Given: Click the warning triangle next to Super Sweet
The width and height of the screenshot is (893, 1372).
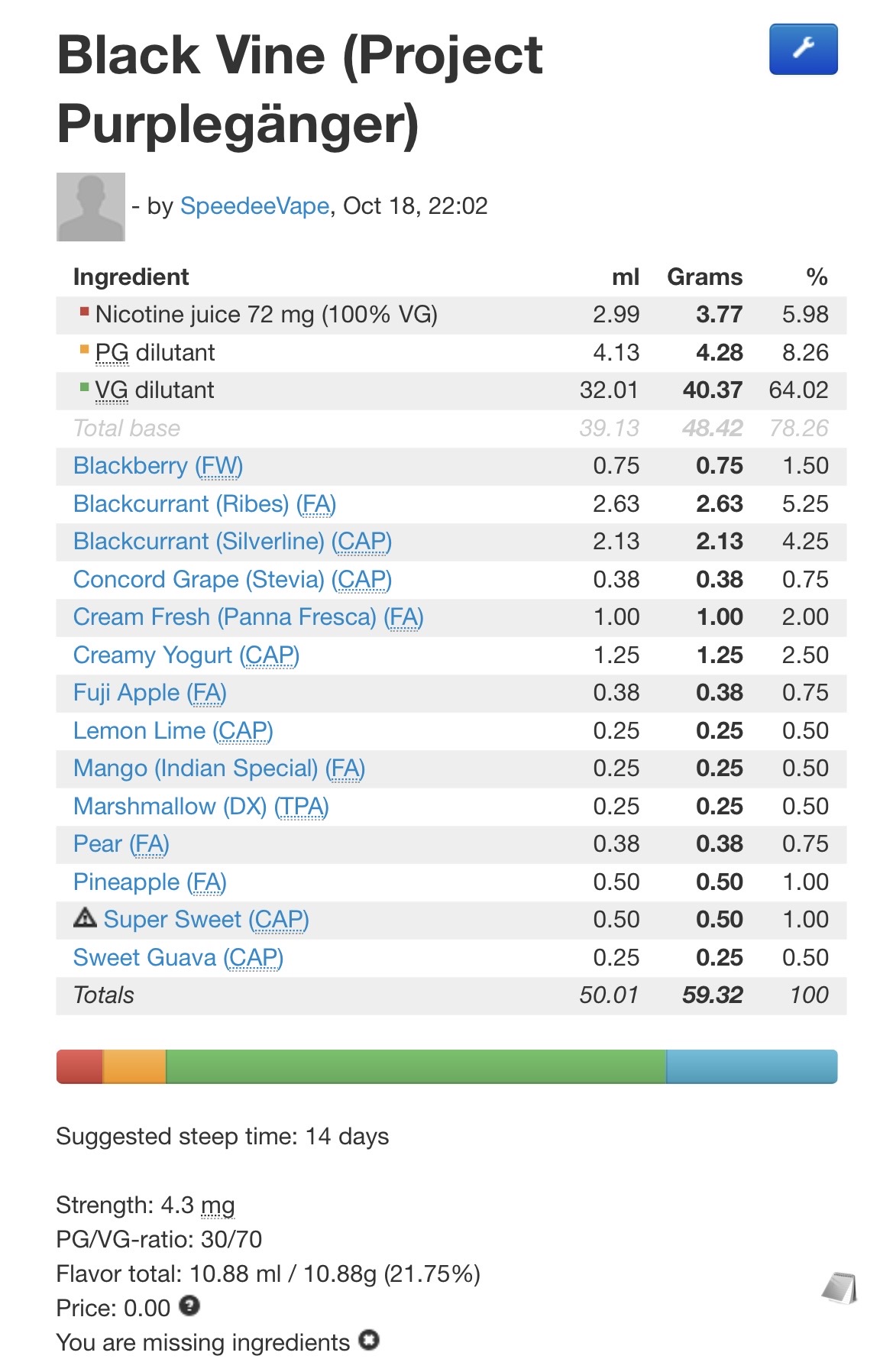Looking at the screenshot, I should (85, 917).
